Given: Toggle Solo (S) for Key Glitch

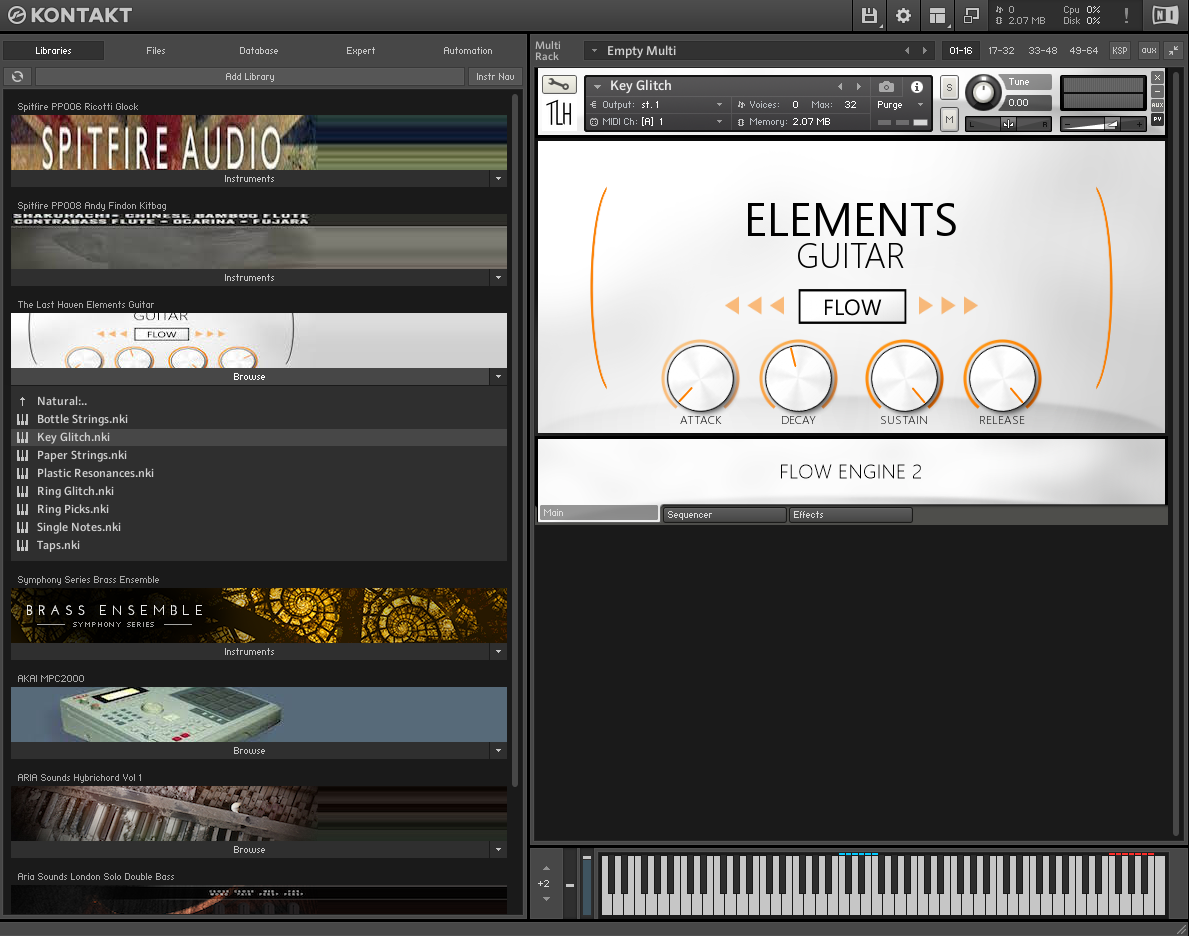Looking at the screenshot, I should 949,88.
